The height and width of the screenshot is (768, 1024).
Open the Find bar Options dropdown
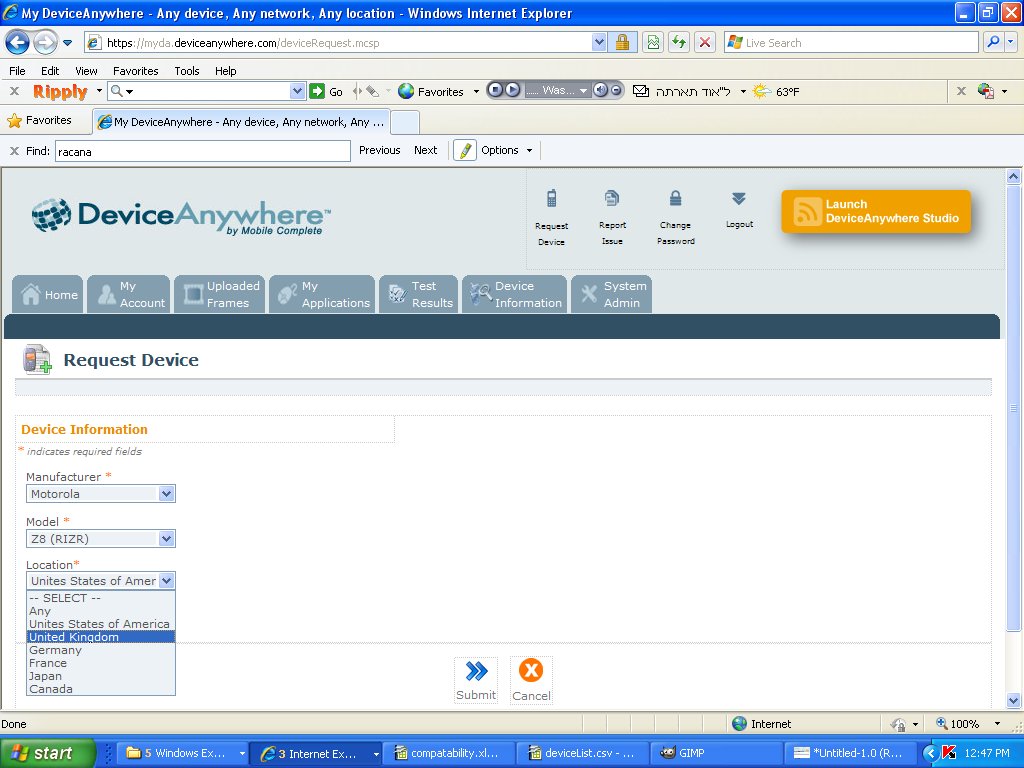click(507, 150)
